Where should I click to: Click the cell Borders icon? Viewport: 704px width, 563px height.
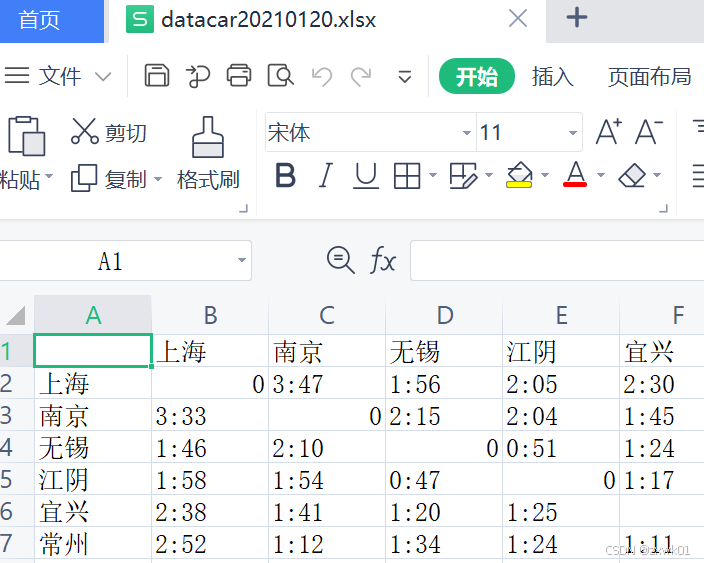click(x=407, y=176)
